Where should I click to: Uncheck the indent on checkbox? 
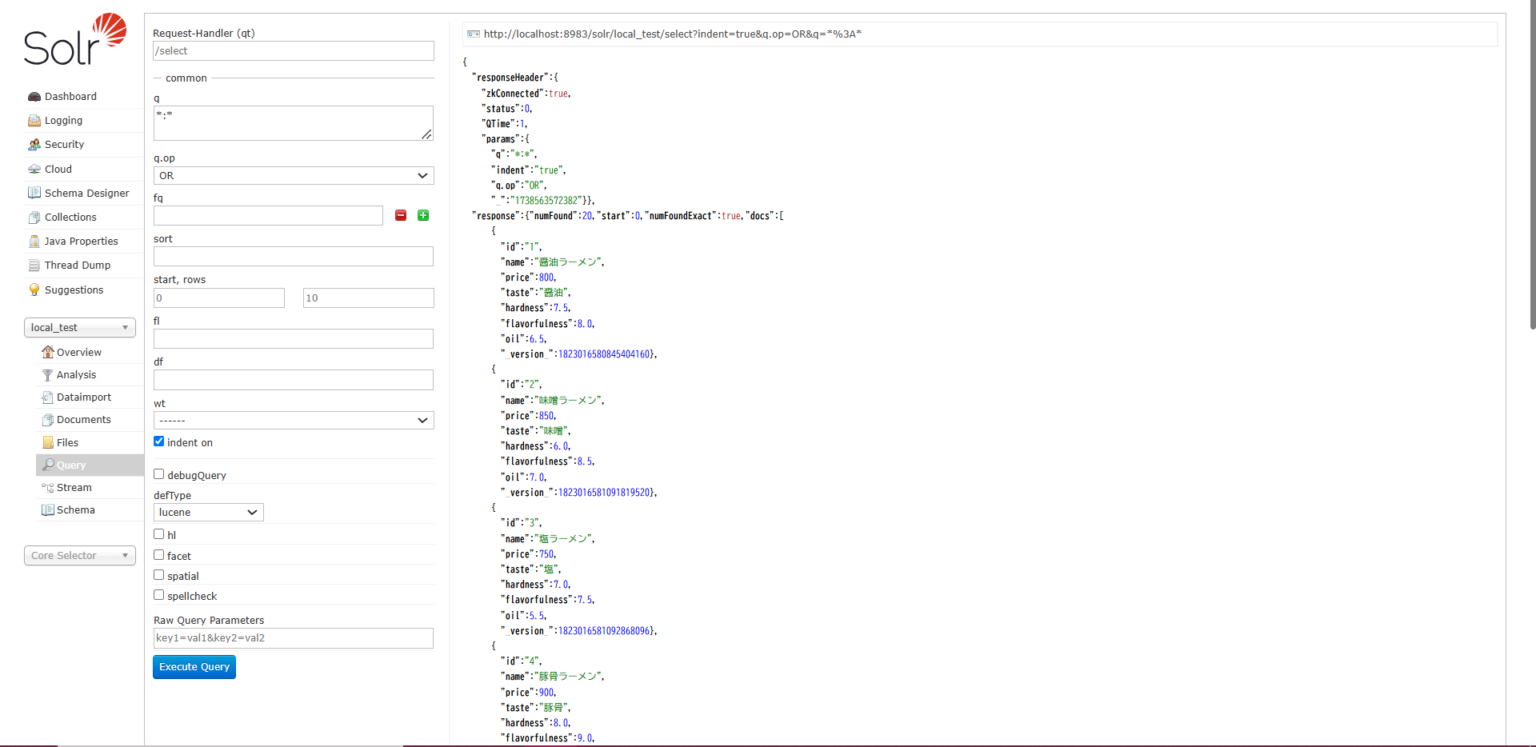tap(159, 441)
